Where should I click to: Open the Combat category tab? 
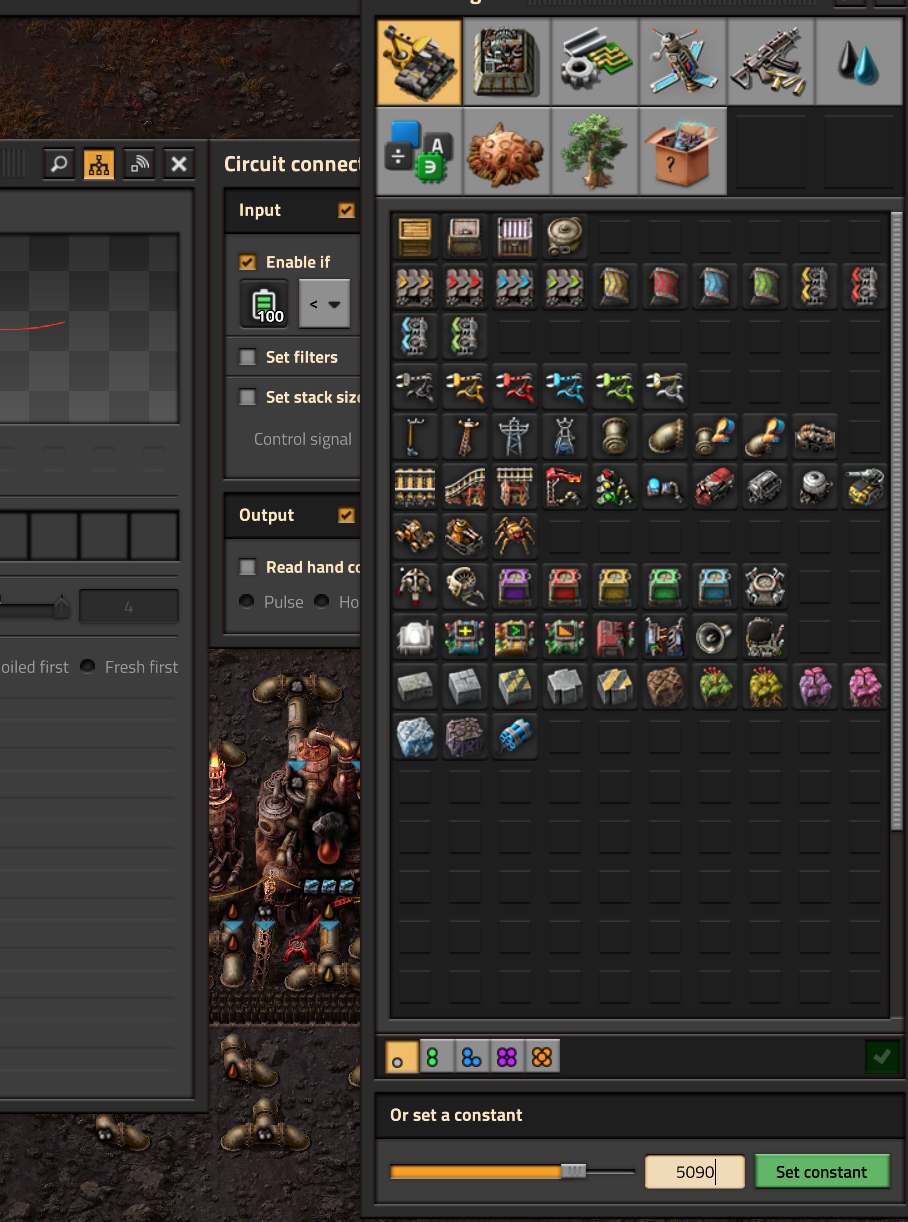click(x=771, y=62)
